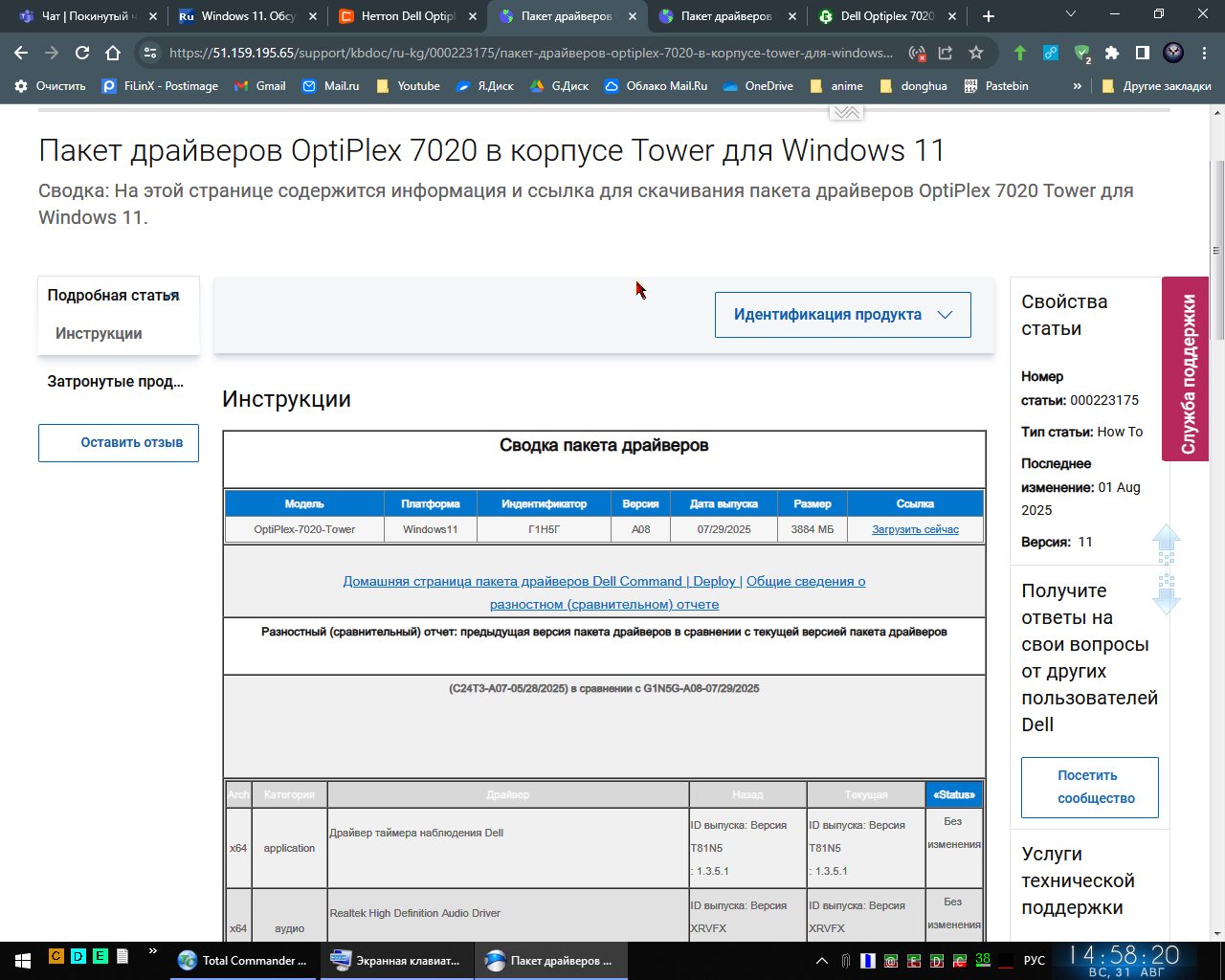Open the Gmail bookmark
This screenshot has height=980, width=1225.
[259, 86]
